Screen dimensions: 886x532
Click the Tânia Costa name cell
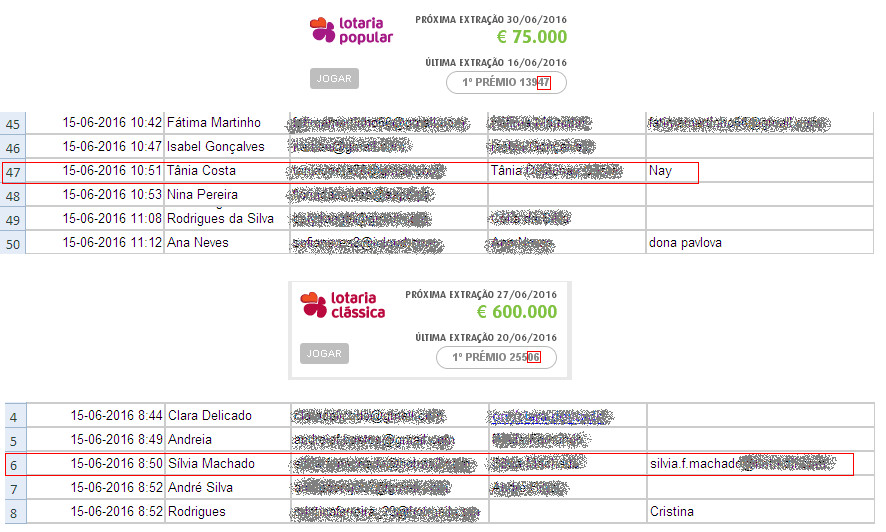click(226, 171)
